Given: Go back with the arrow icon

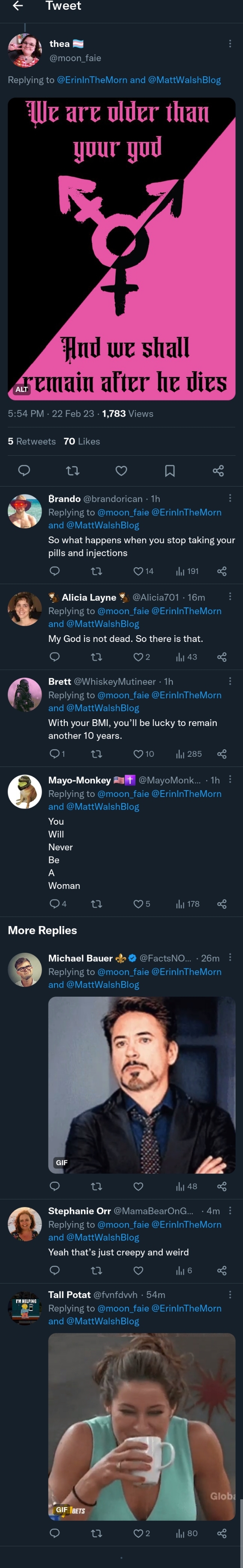Looking at the screenshot, I should 18,6.
